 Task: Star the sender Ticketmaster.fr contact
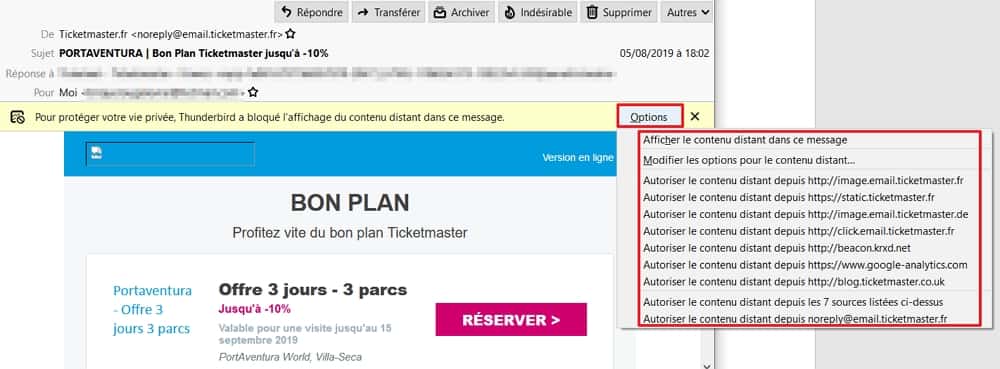click(x=290, y=34)
